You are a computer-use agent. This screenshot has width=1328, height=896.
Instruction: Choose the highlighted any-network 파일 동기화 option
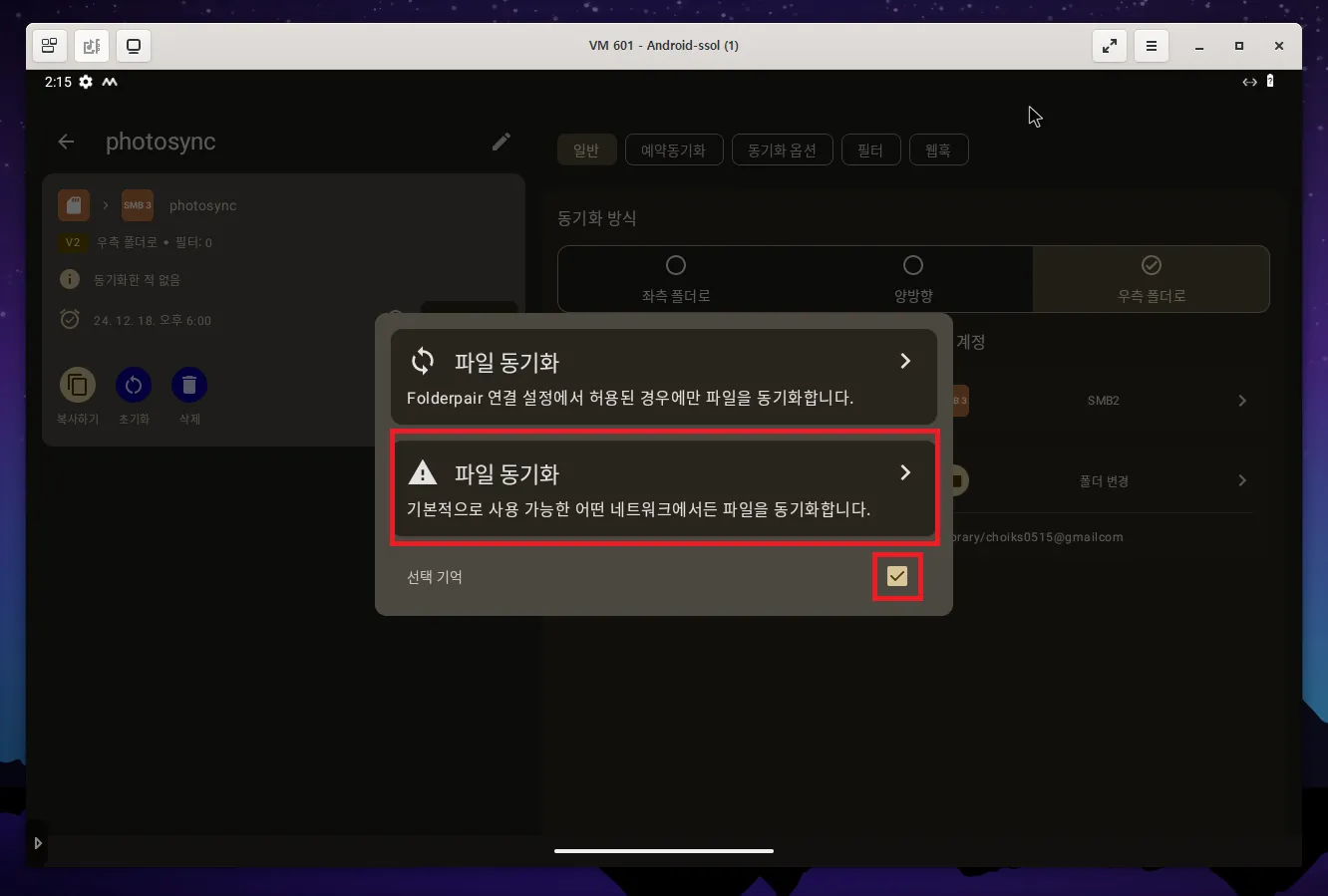[x=664, y=488]
